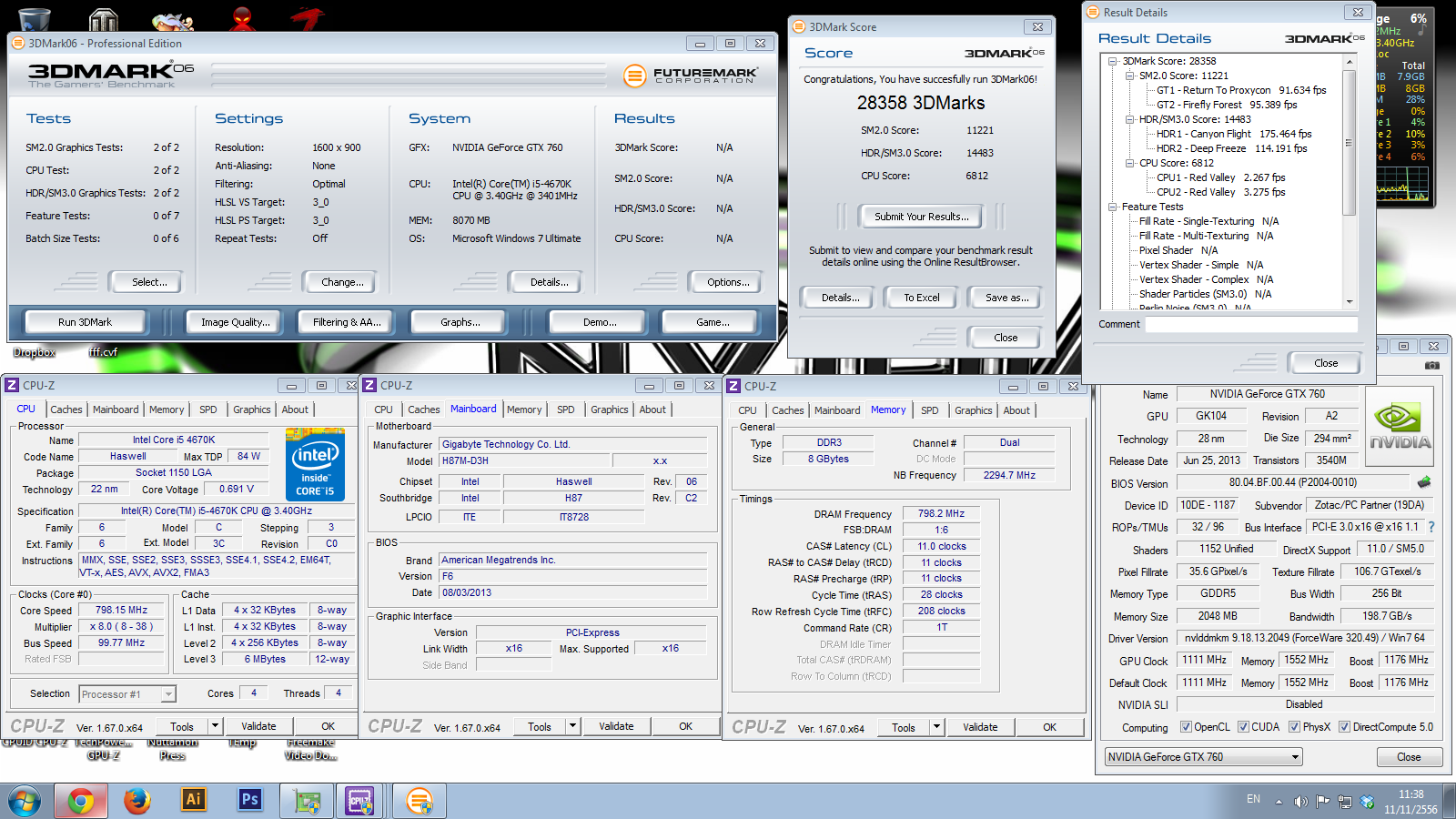Collapse the SM2.0 Score tree node
Screen dimensions: 1456x819
point(1130,76)
